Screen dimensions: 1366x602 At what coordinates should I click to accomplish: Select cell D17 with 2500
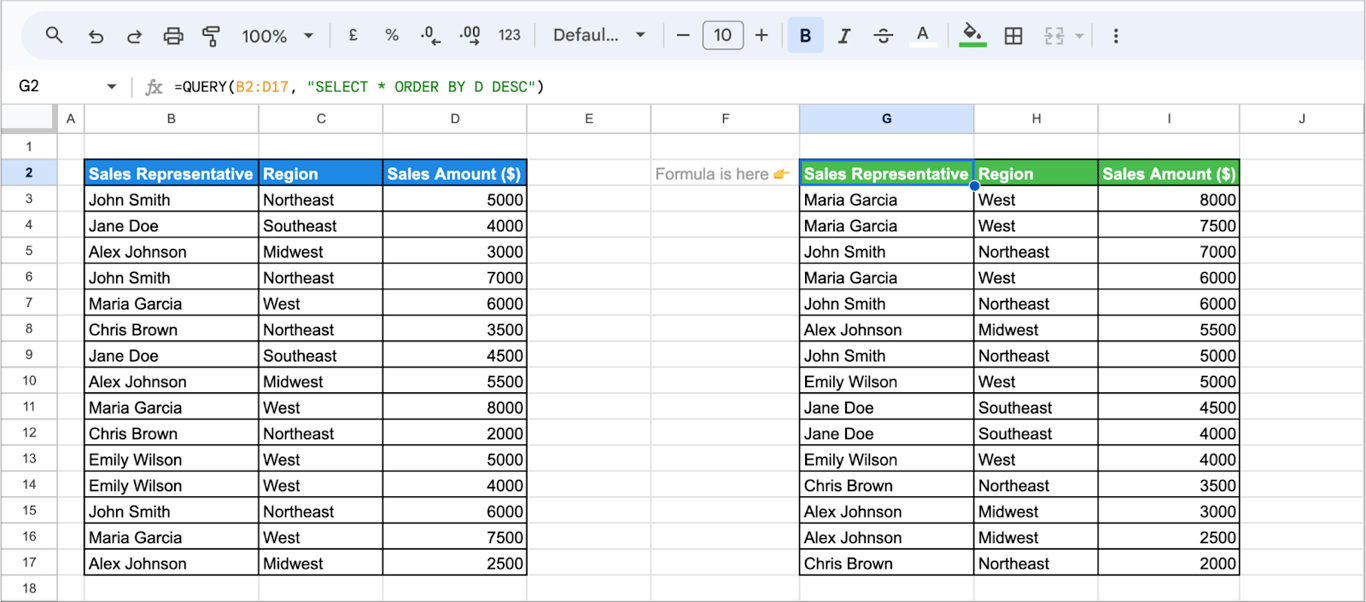click(455, 563)
